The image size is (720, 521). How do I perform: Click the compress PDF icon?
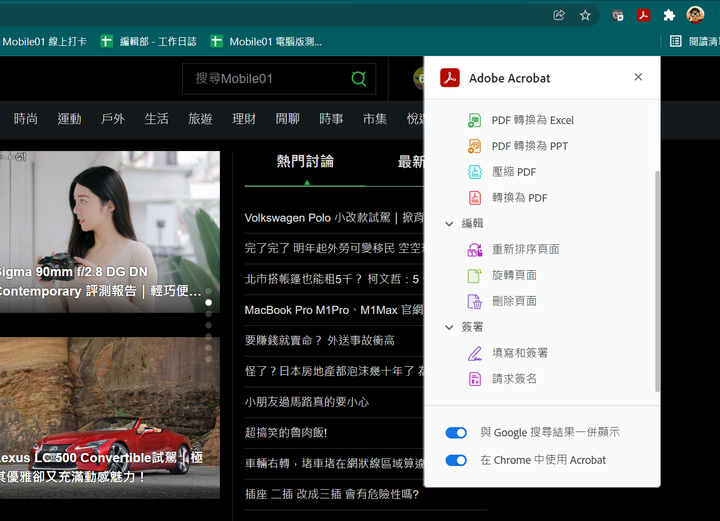point(474,172)
